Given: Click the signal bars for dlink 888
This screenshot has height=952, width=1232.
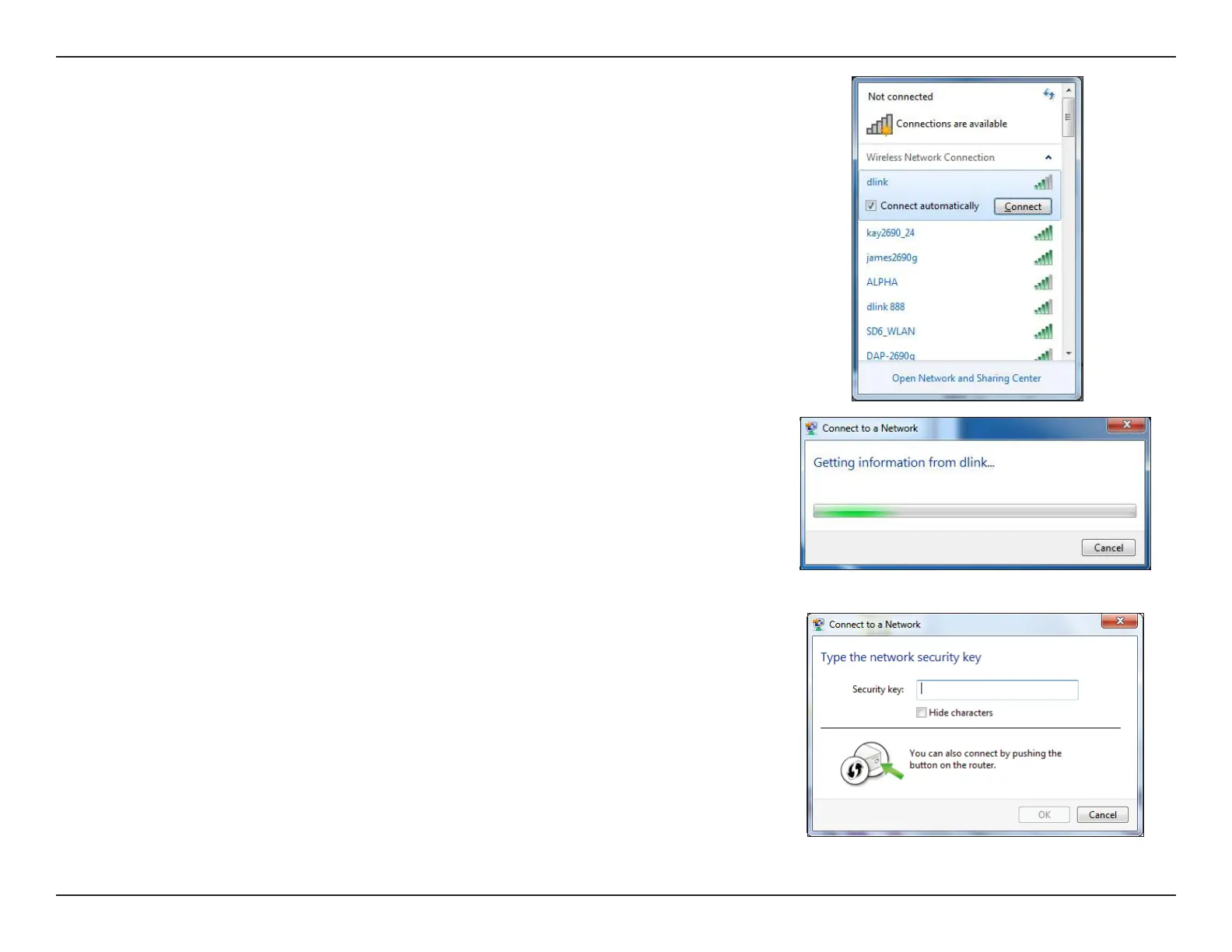Looking at the screenshot, I should tap(1043, 307).
